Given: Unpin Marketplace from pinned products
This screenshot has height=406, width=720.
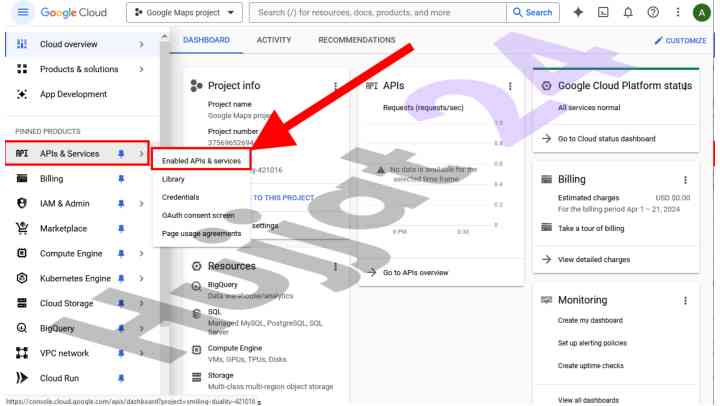Looking at the screenshot, I should click(121, 228).
